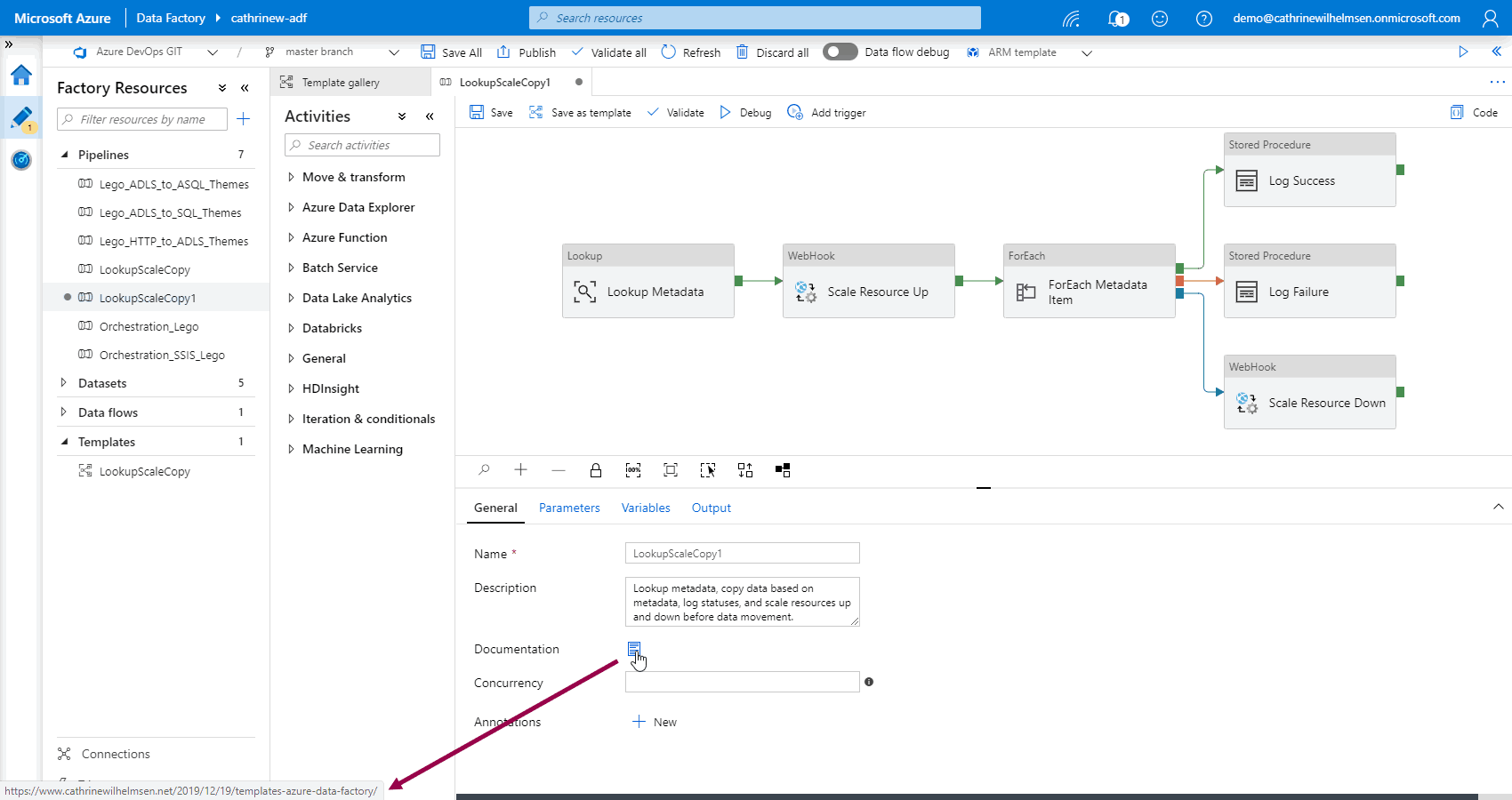Open the Documentation link icon

pos(633,649)
